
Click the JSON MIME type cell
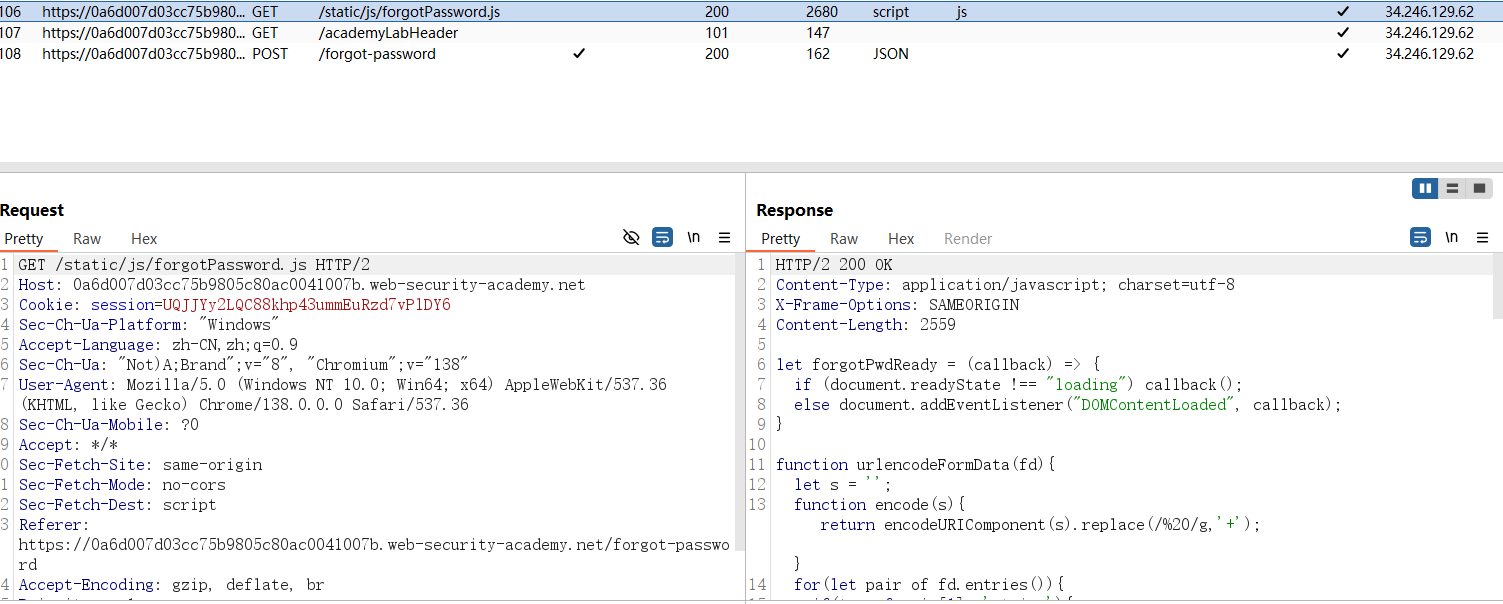coord(890,54)
